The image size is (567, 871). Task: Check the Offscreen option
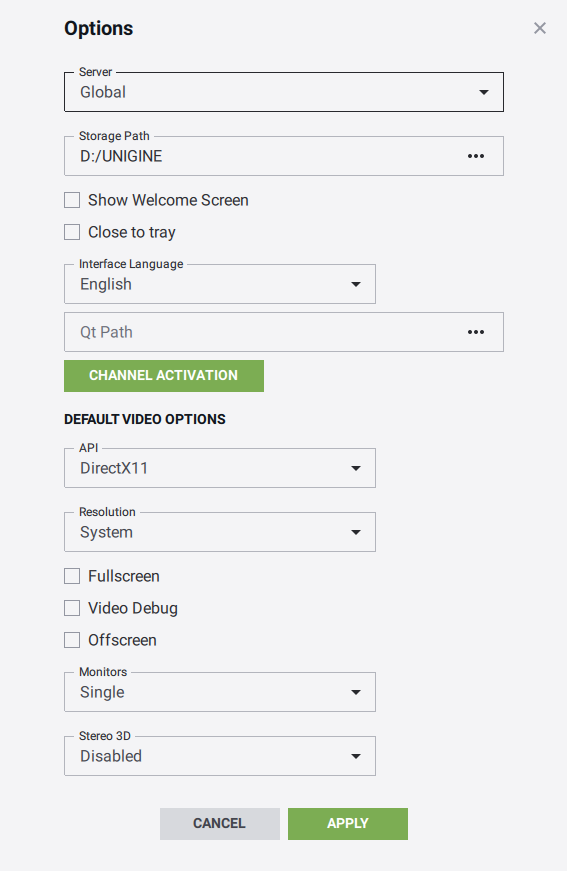click(x=72, y=640)
